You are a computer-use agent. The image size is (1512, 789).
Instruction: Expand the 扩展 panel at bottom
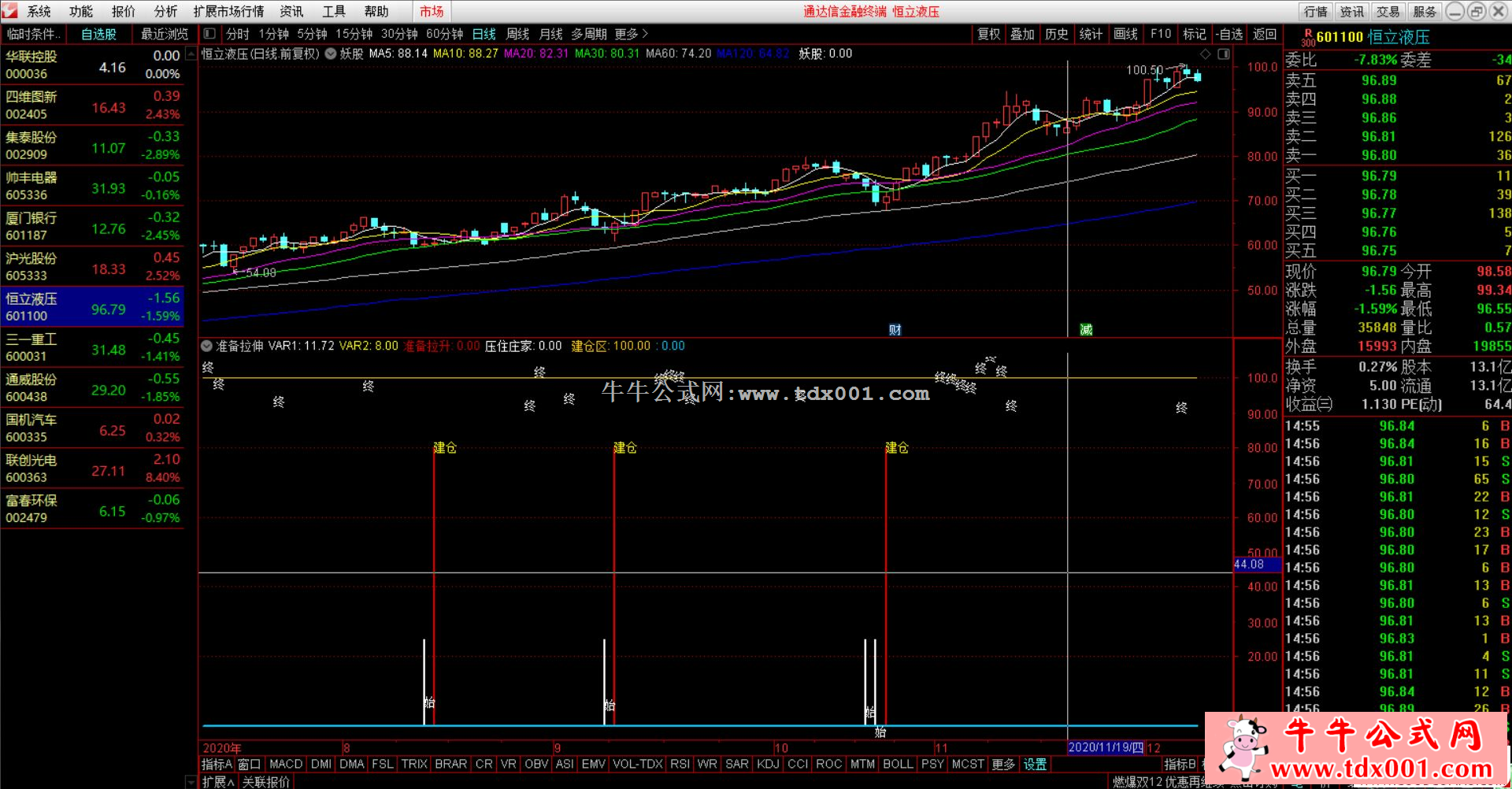218,782
